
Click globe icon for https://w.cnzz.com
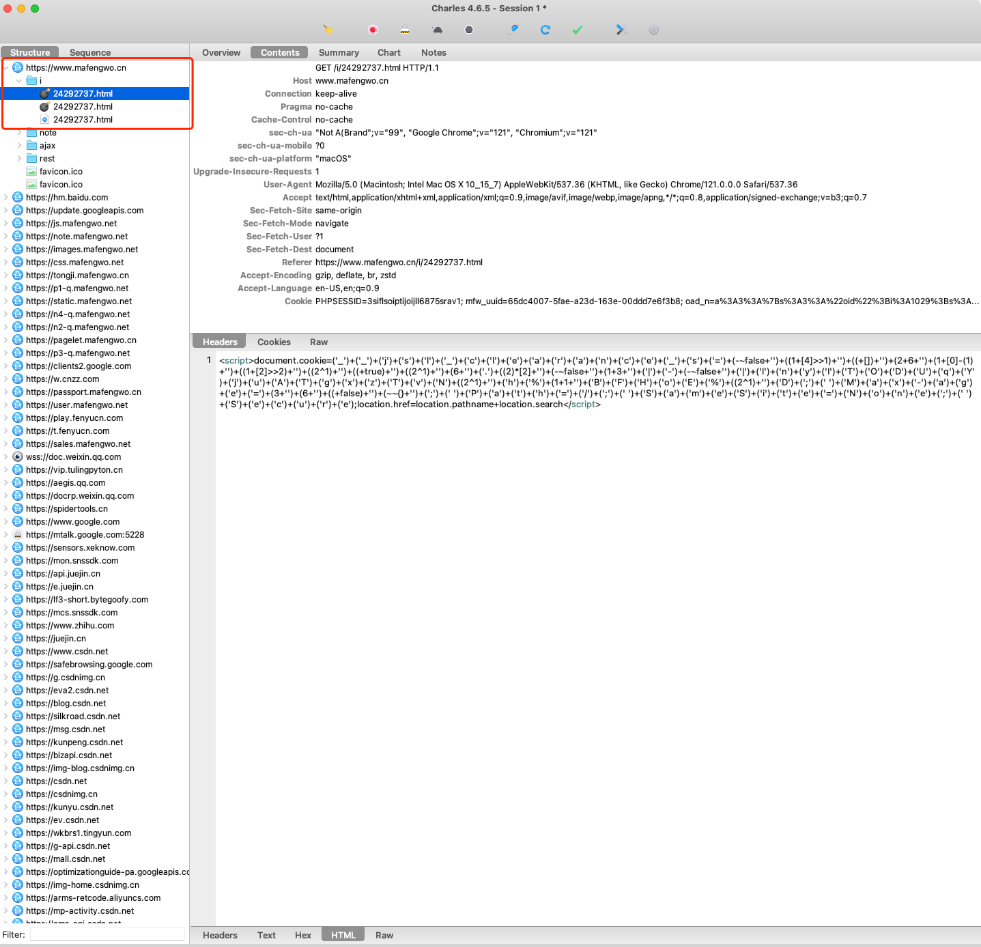pos(18,379)
